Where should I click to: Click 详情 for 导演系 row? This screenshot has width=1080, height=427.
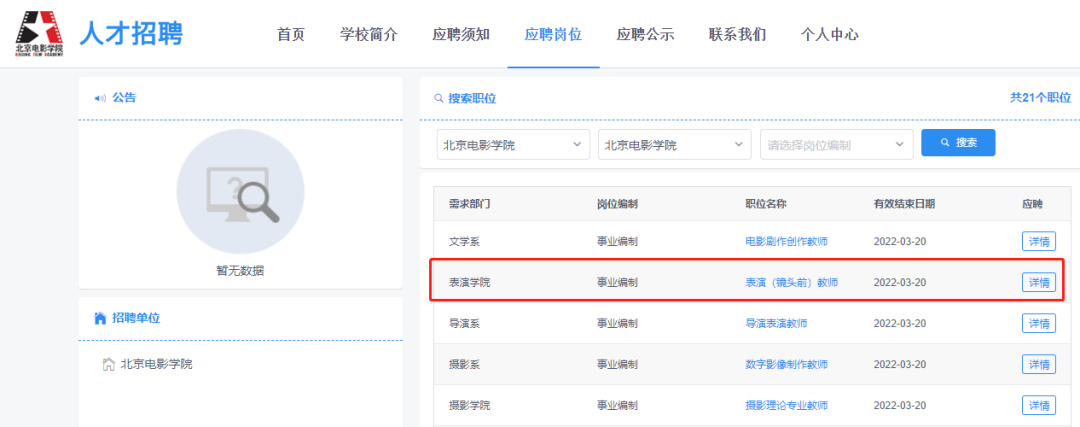click(x=1039, y=323)
